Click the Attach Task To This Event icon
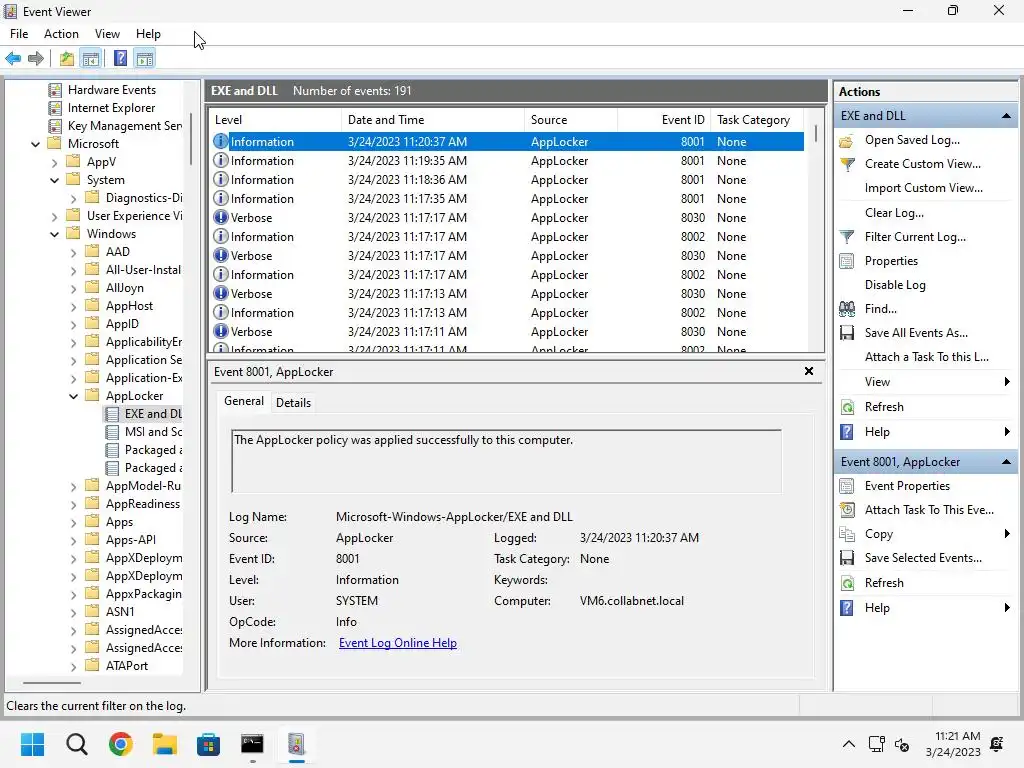1024x768 pixels. click(846, 510)
